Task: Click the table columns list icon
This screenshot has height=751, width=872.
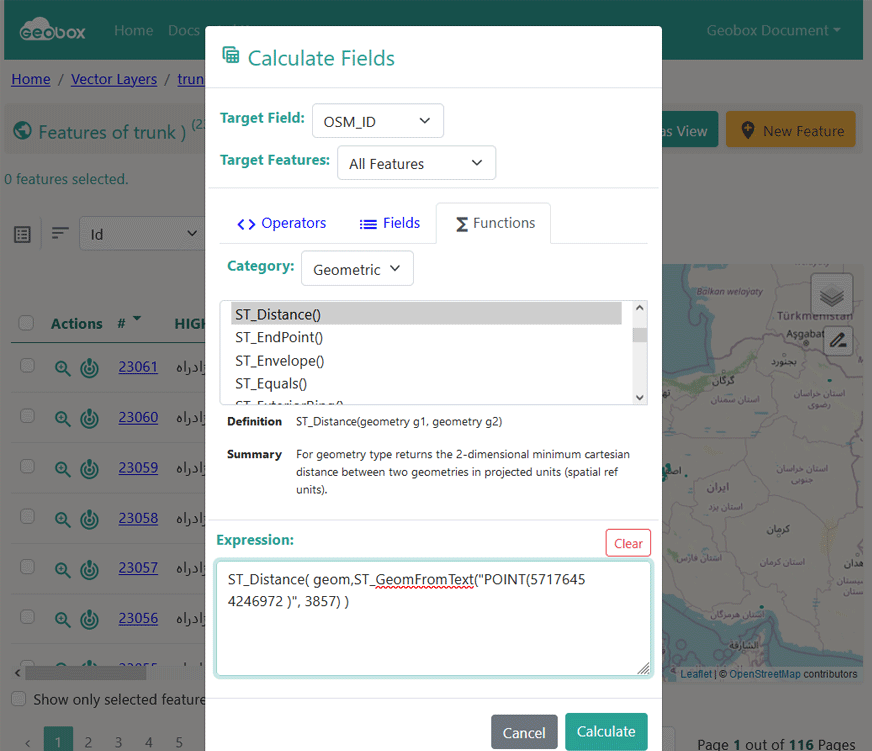Action: point(22,234)
